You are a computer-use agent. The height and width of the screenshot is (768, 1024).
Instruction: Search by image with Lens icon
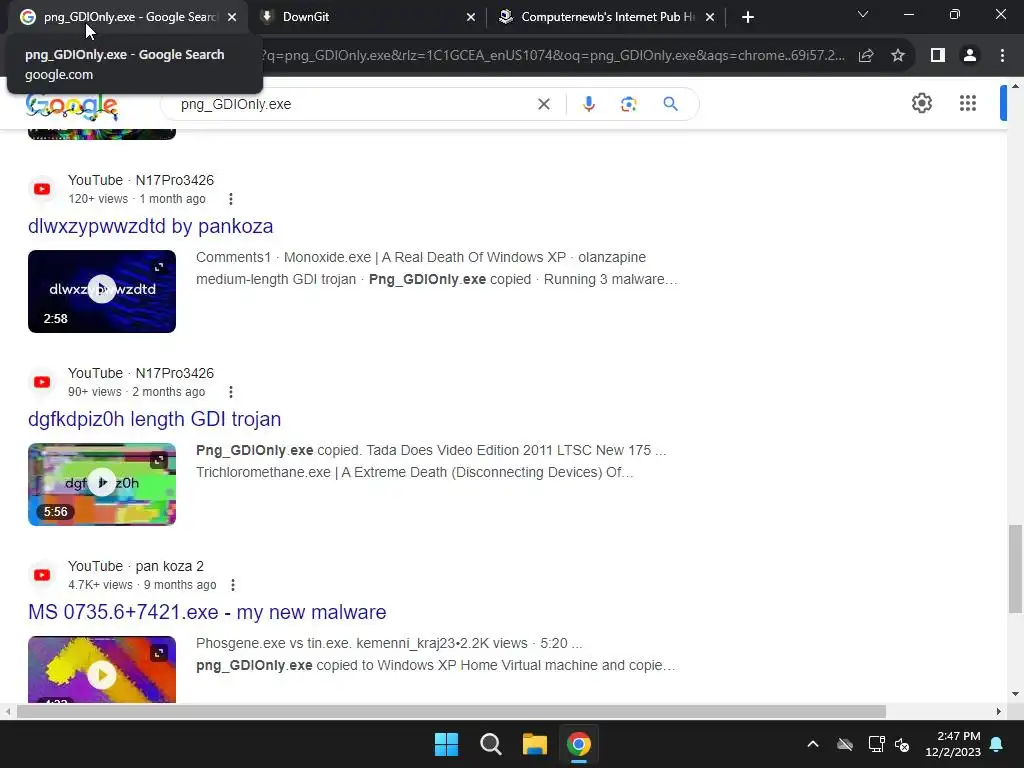628,104
